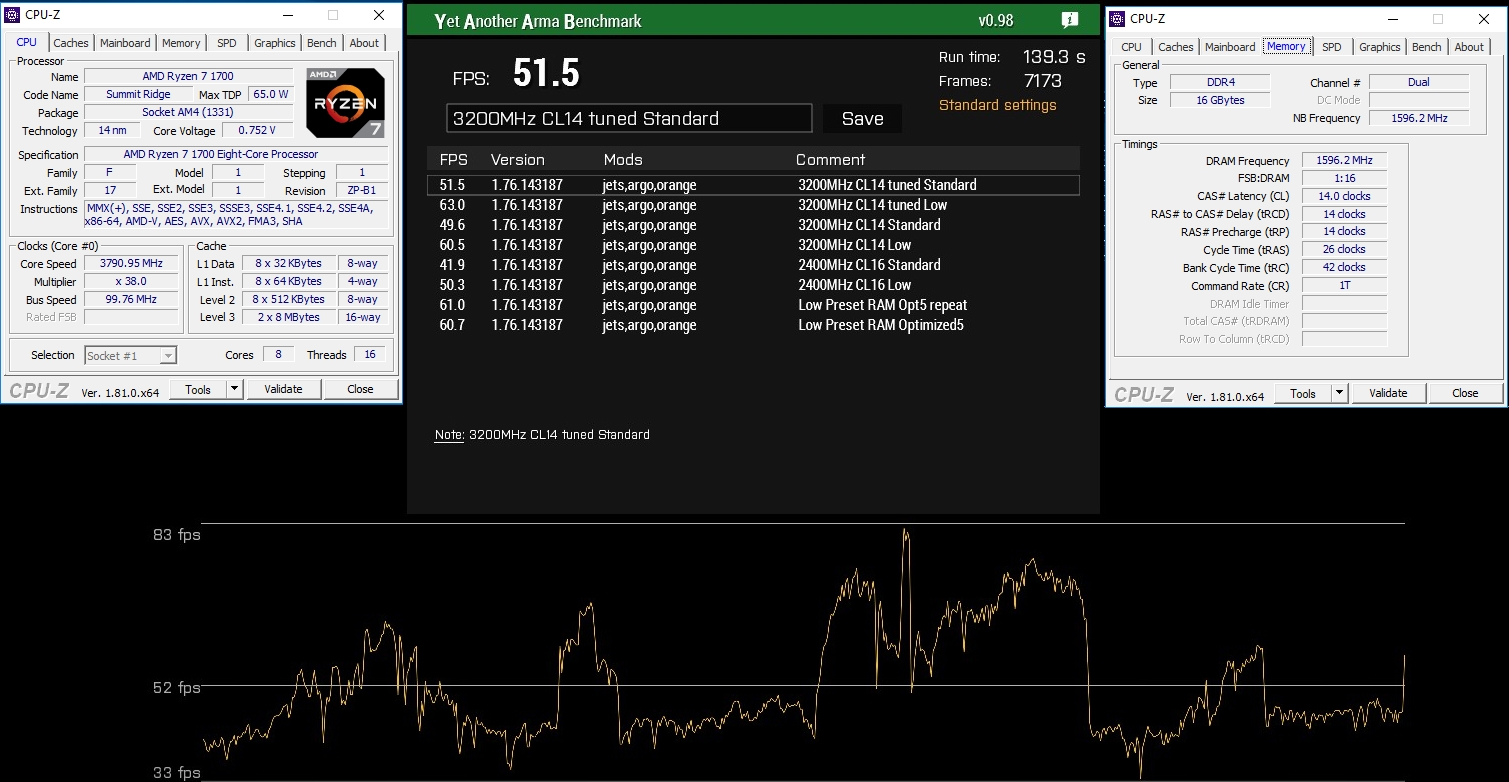
Task: Click the Mods column header
Action: click(x=623, y=160)
